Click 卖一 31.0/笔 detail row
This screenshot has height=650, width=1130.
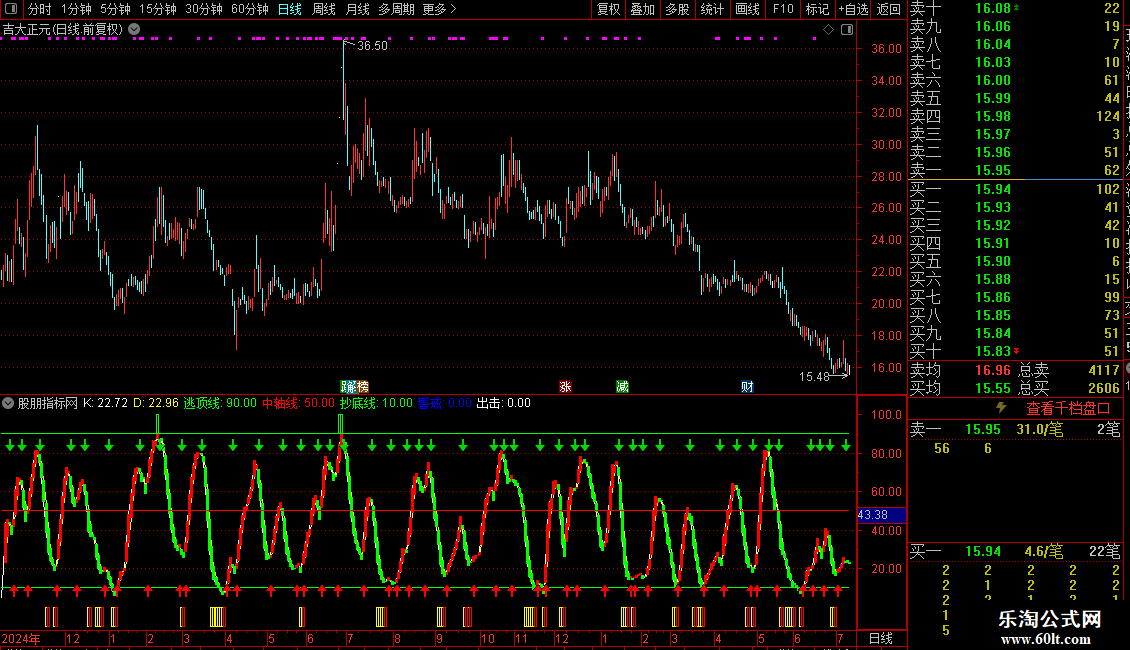pos(1015,429)
